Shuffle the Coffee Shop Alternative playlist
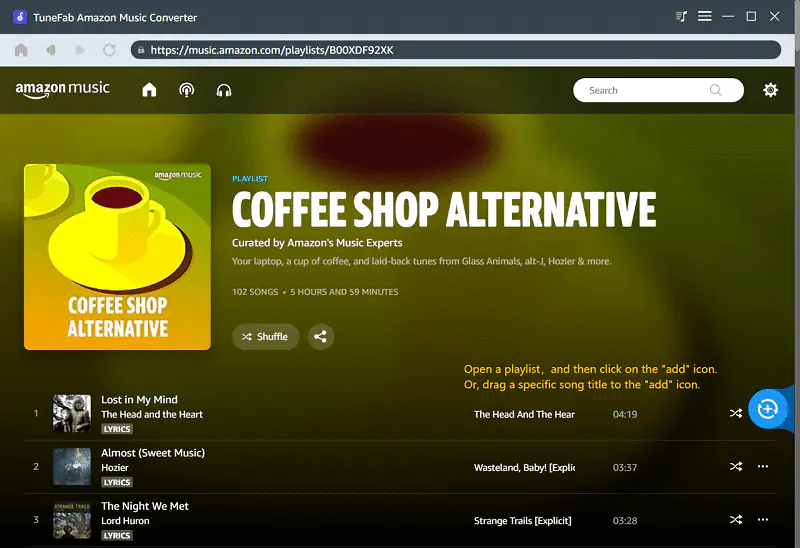800x548 pixels. [x=265, y=336]
